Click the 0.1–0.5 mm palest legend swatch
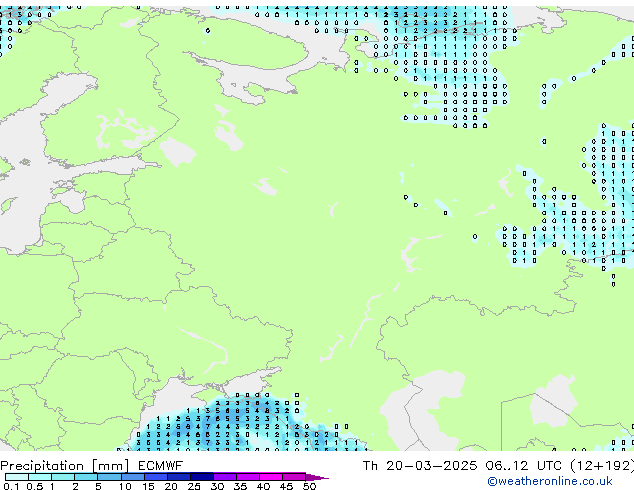Image resolution: width=634 pixels, height=490 pixels. 17,477
